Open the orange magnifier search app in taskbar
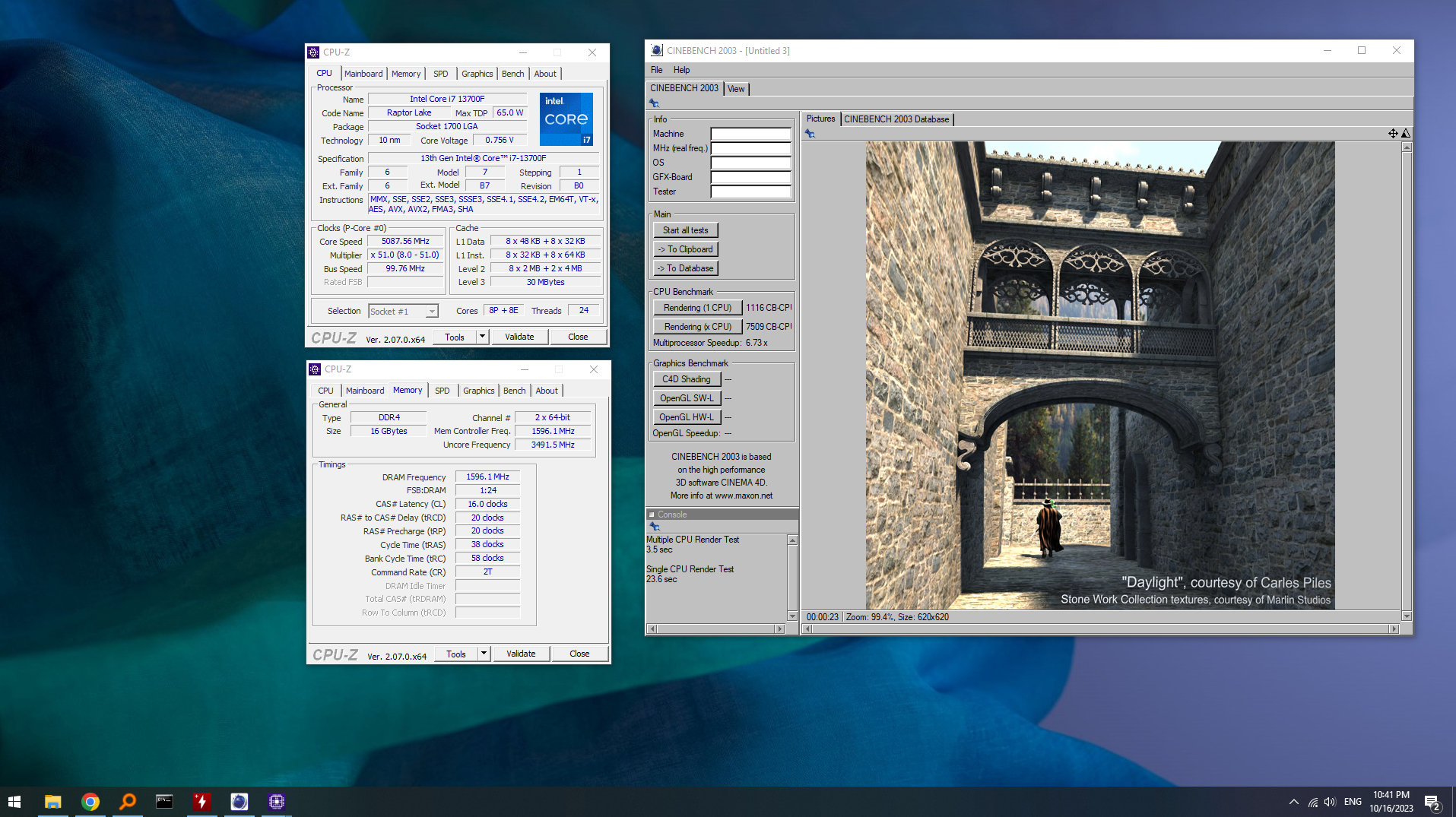1456x817 pixels. [x=127, y=802]
